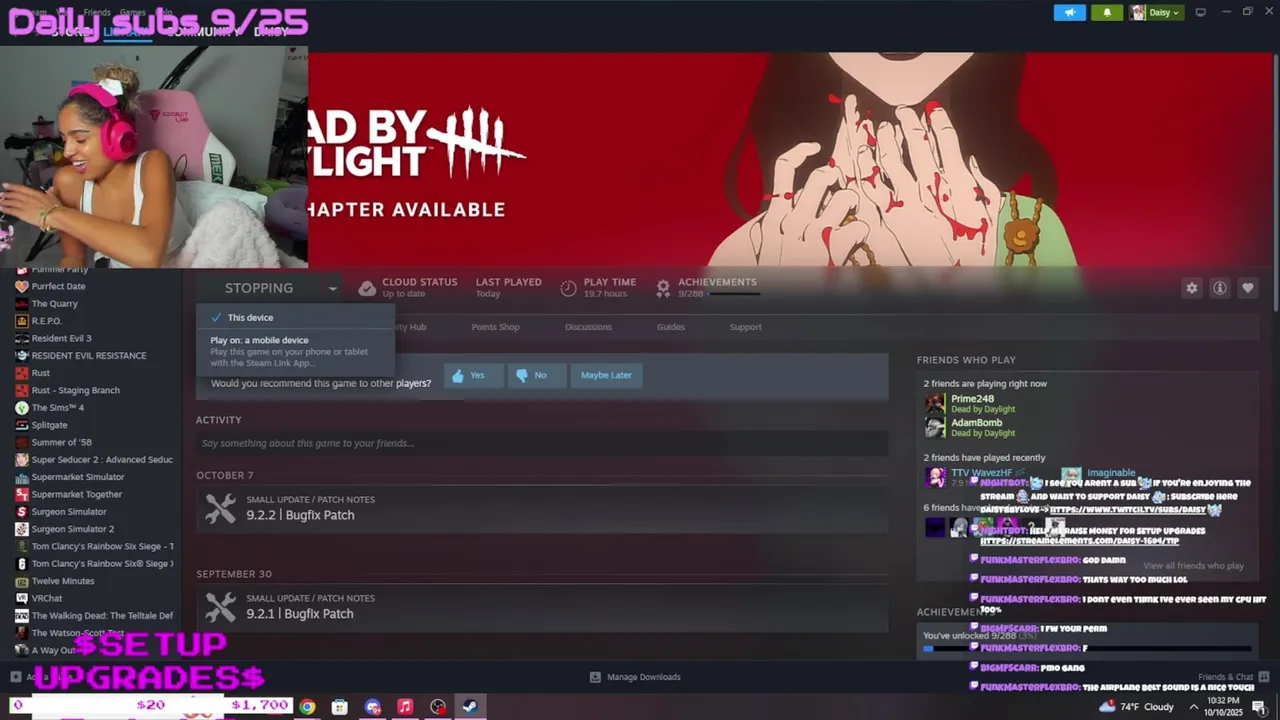
Task: Open View all friends who play
Action: (x=1193, y=566)
